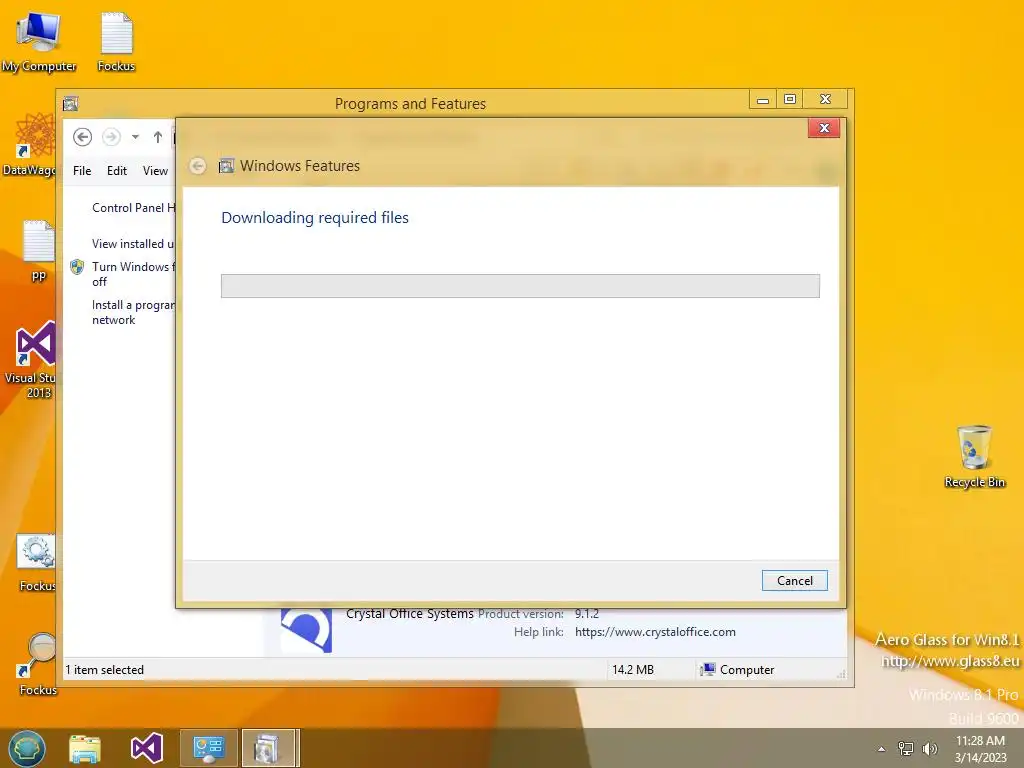
Task: Open Control Panel Home link
Action: point(133,208)
